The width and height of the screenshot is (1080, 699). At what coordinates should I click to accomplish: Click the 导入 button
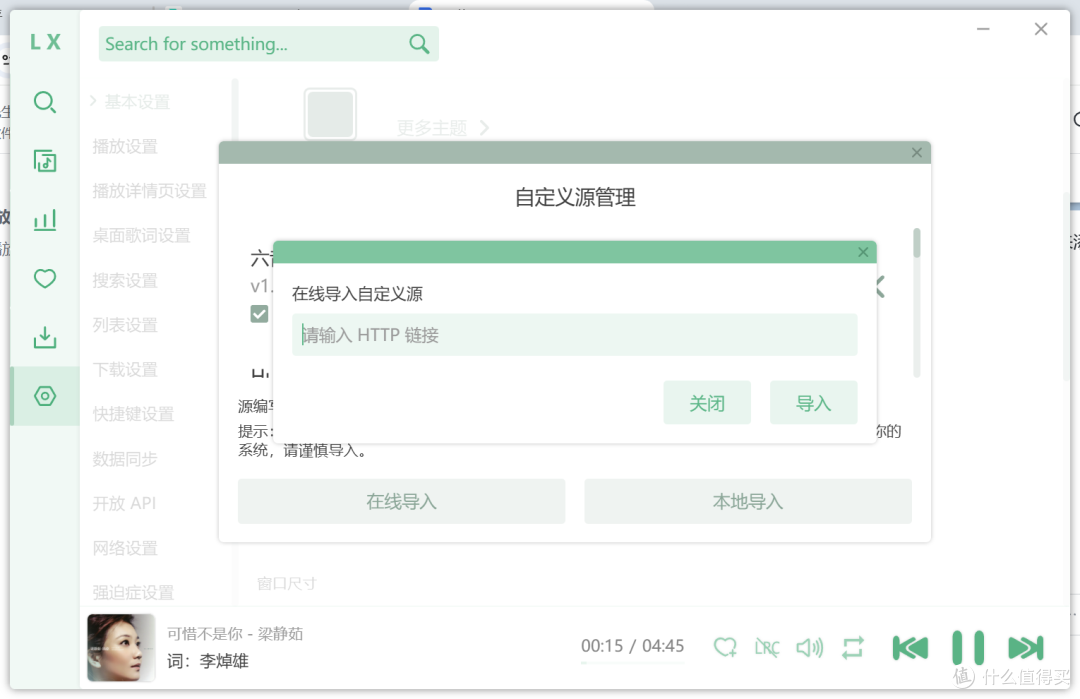click(813, 403)
